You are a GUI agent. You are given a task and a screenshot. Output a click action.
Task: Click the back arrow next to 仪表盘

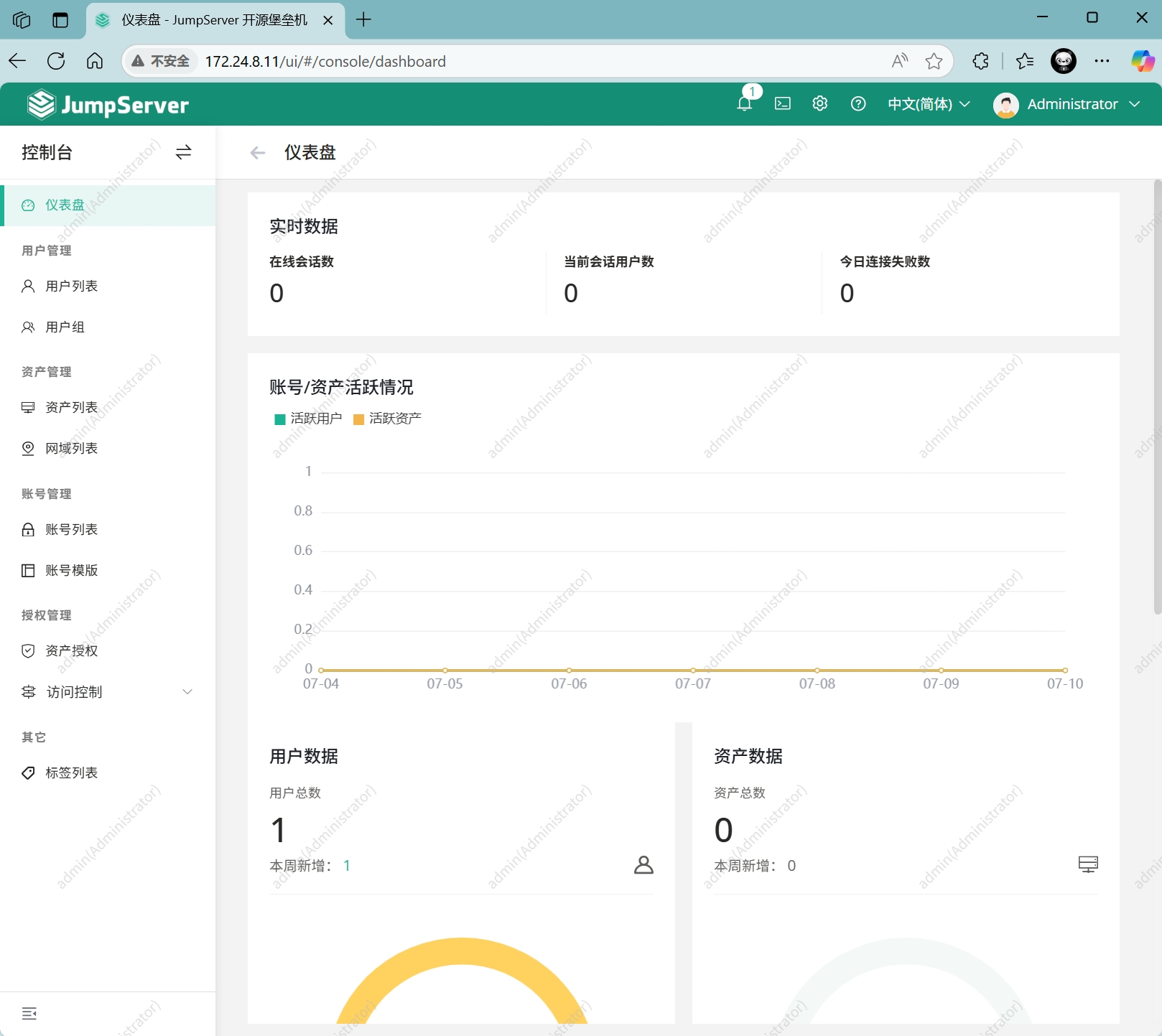258,153
